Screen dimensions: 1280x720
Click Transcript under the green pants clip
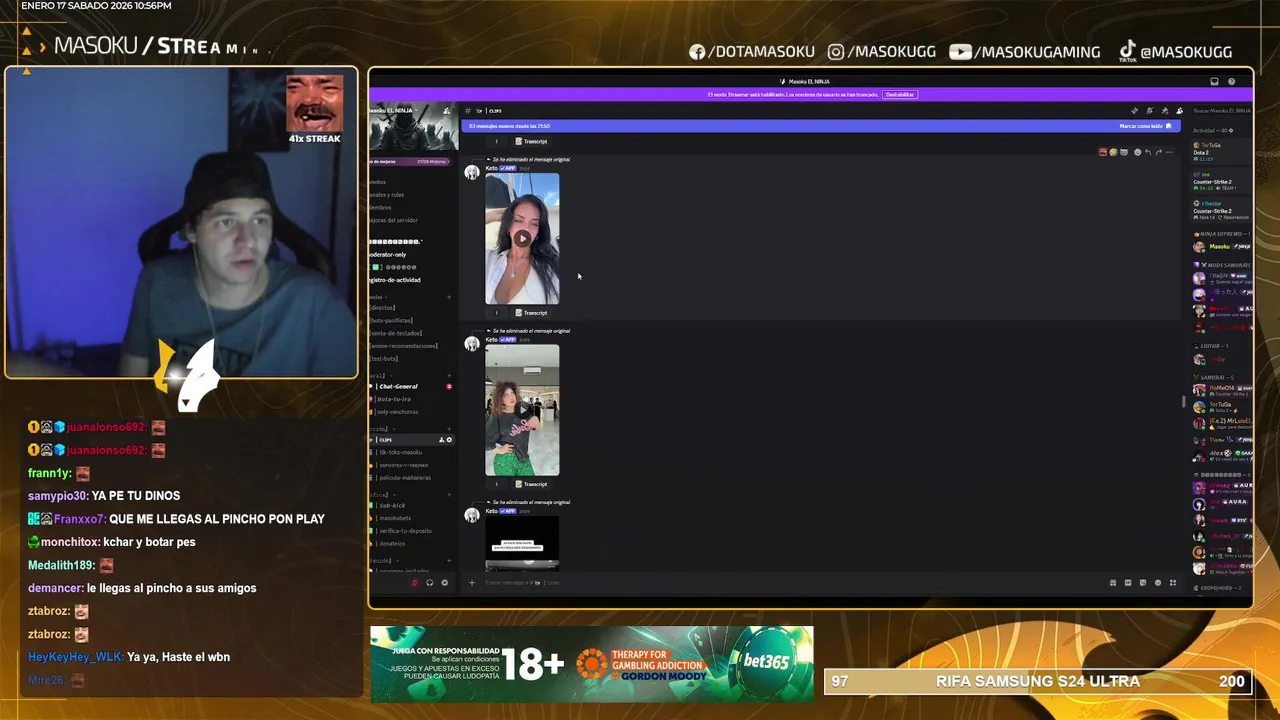pos(531,484)
